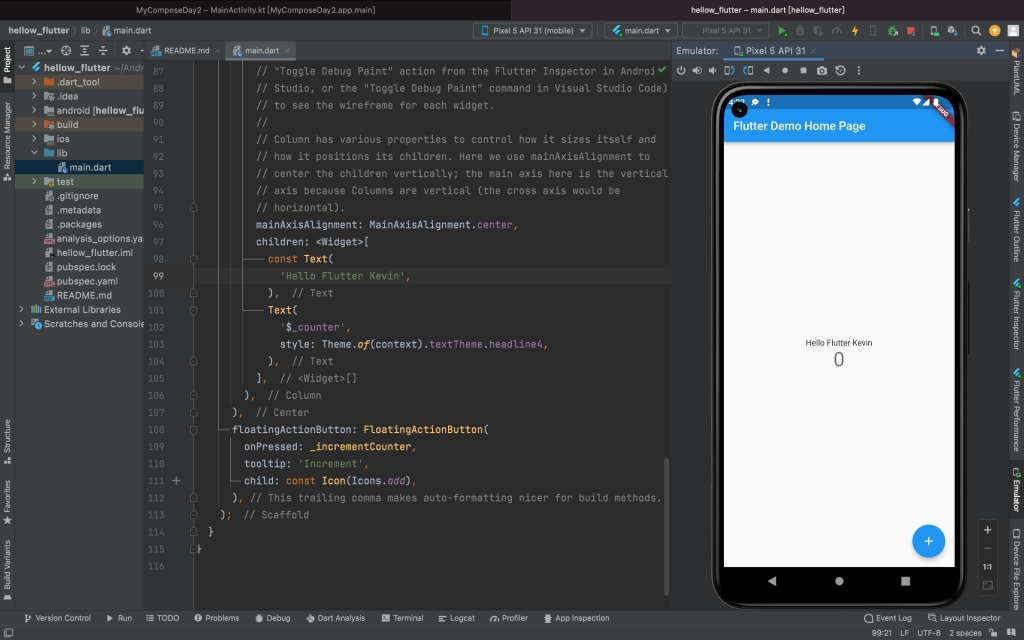1024x640 pixels.
Task: Open Emulator panel settings gear
Action: [981, 50]
